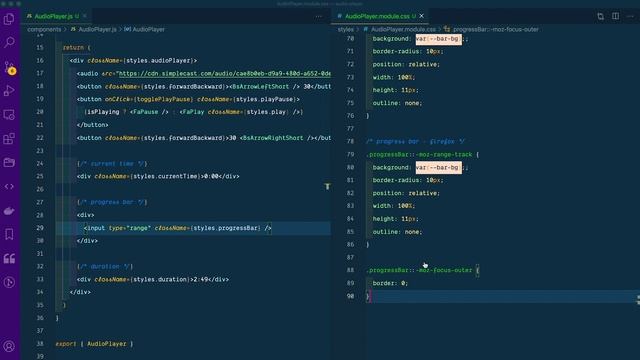The width and height of the screenshot is (640, 360).
Task: Click outline none on line 75
Action: [x=397, y=103]
